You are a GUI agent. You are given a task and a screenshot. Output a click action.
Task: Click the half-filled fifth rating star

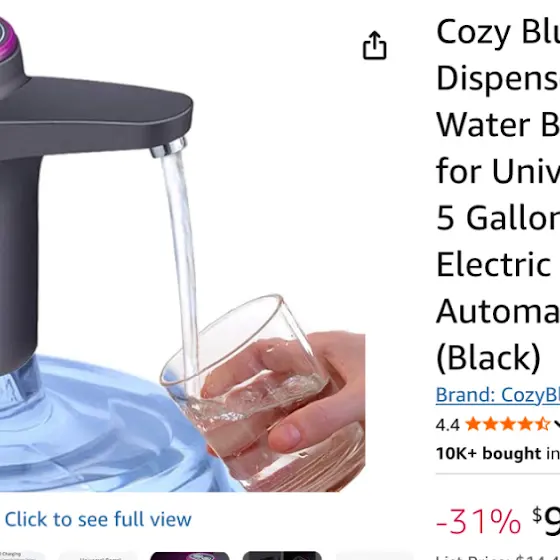542,424
